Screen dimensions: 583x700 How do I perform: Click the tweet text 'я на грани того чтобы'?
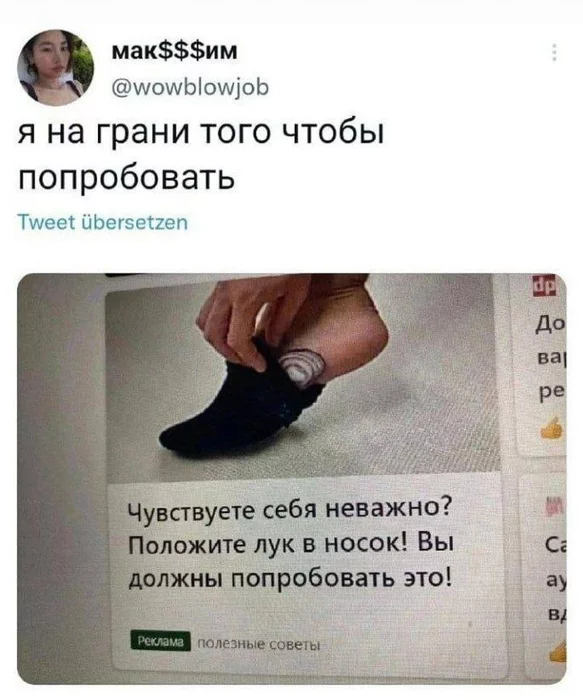click(x=201, y=133)
